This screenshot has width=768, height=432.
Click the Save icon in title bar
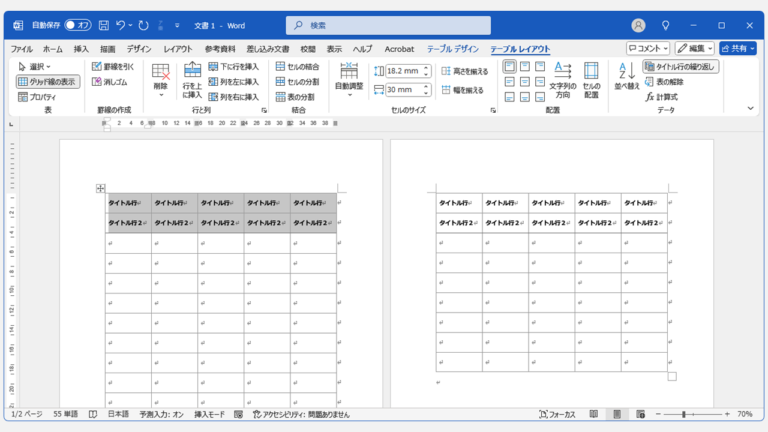pos(103,25)
